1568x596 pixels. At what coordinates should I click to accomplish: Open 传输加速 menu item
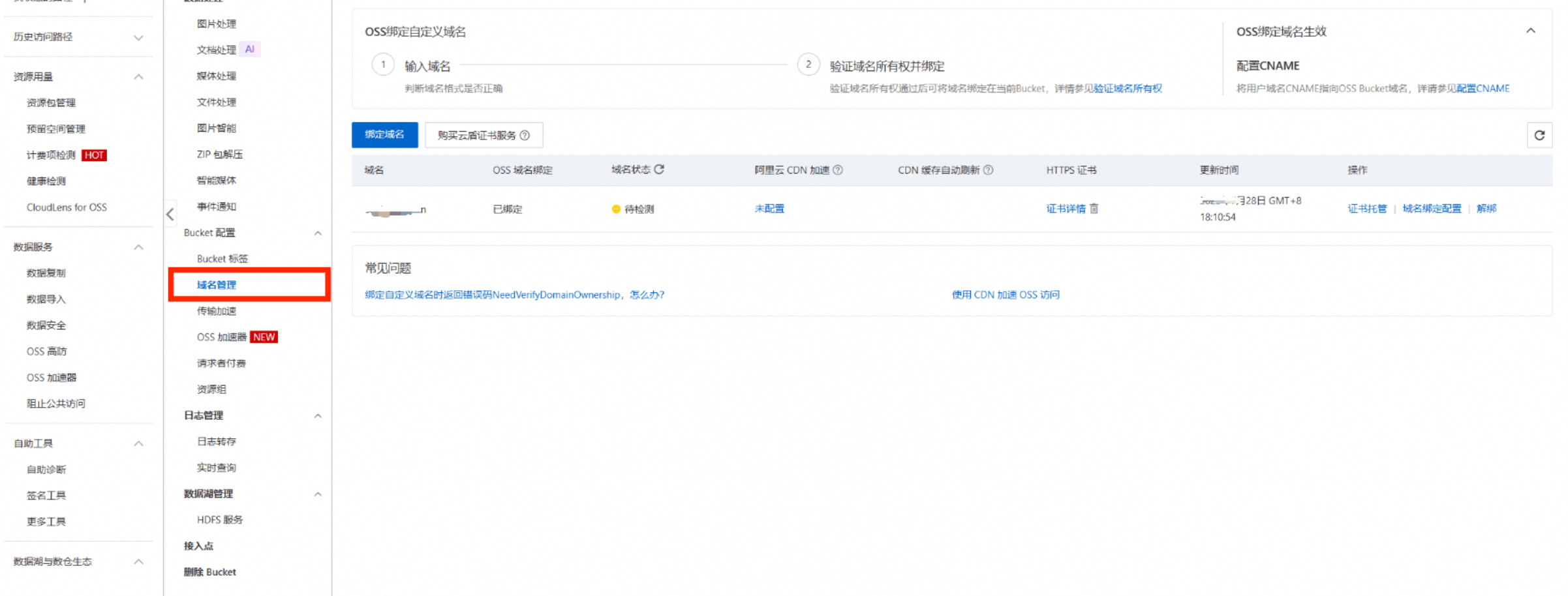point(217,311)
